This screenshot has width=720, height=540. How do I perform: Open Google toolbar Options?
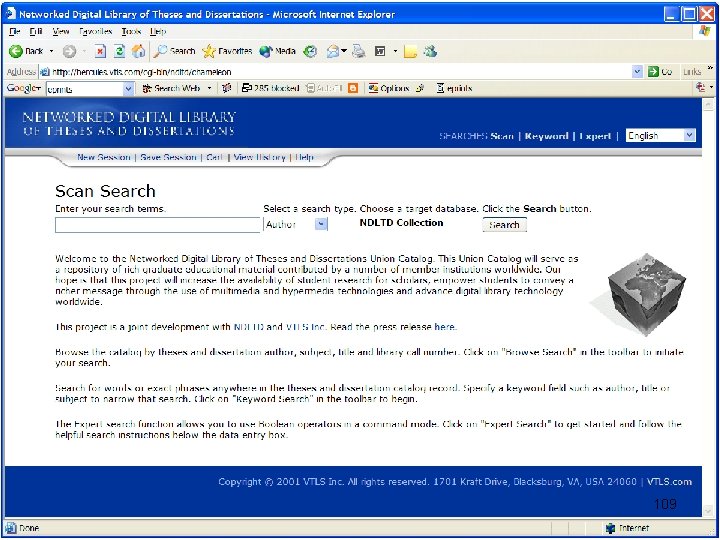click(x=388, y=88)
